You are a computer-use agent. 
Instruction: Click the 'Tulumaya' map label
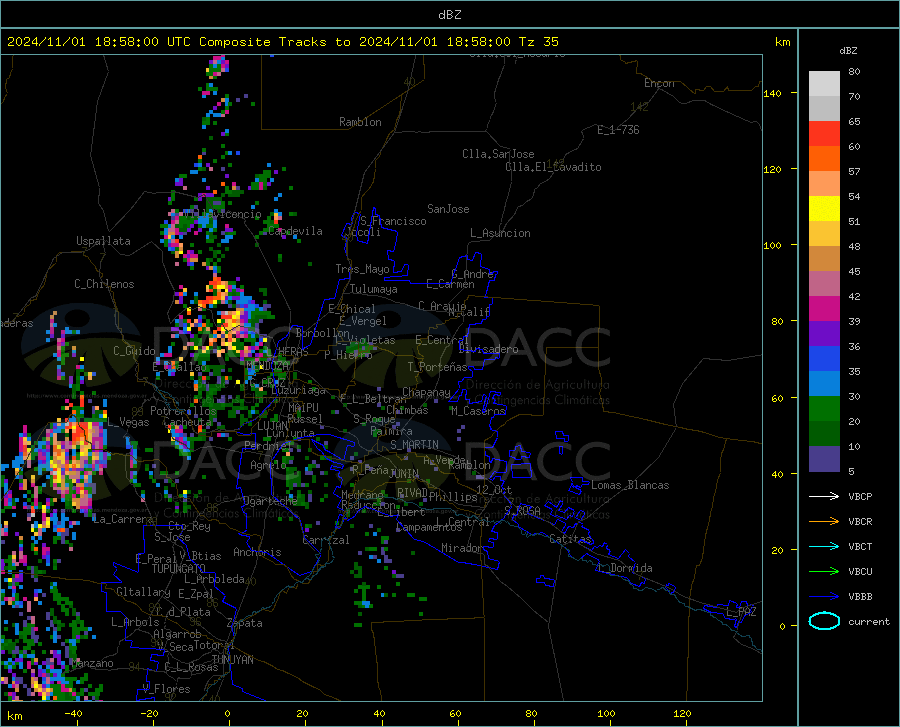[374, 289]
